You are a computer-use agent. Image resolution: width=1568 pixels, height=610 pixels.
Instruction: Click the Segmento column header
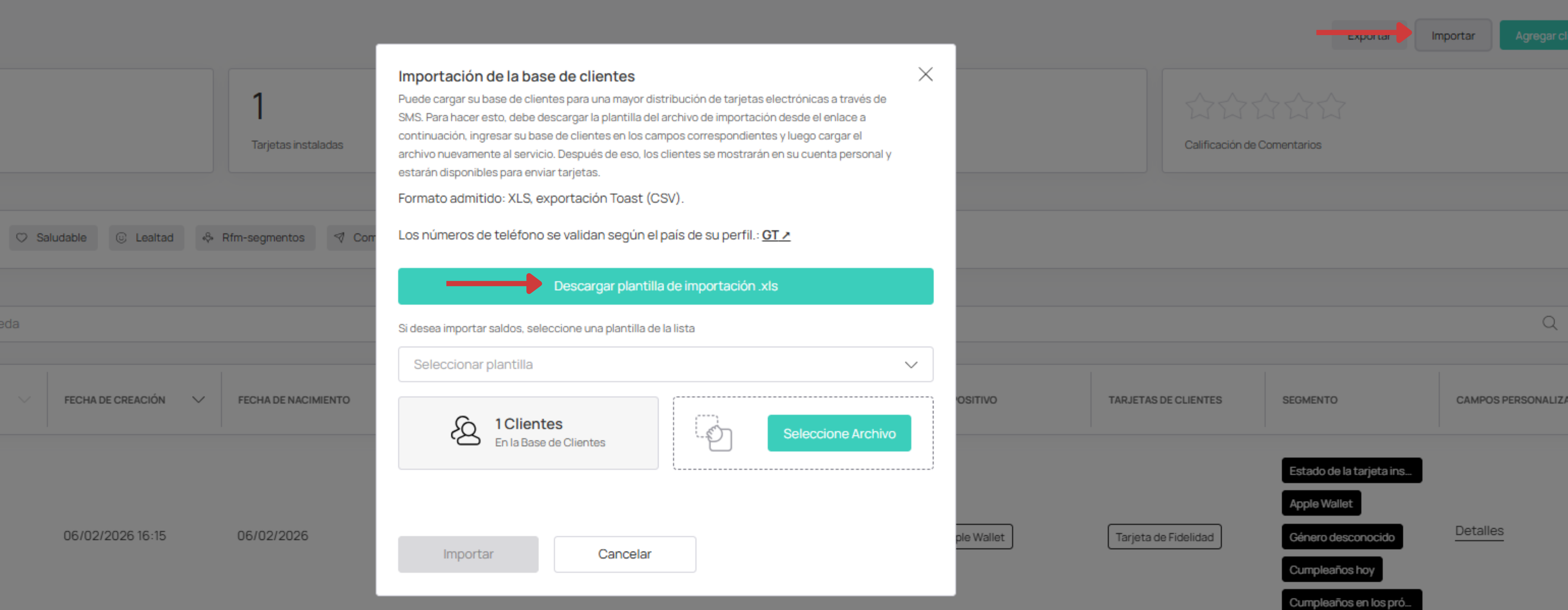pyautogui.click(x=1309, y=400)
